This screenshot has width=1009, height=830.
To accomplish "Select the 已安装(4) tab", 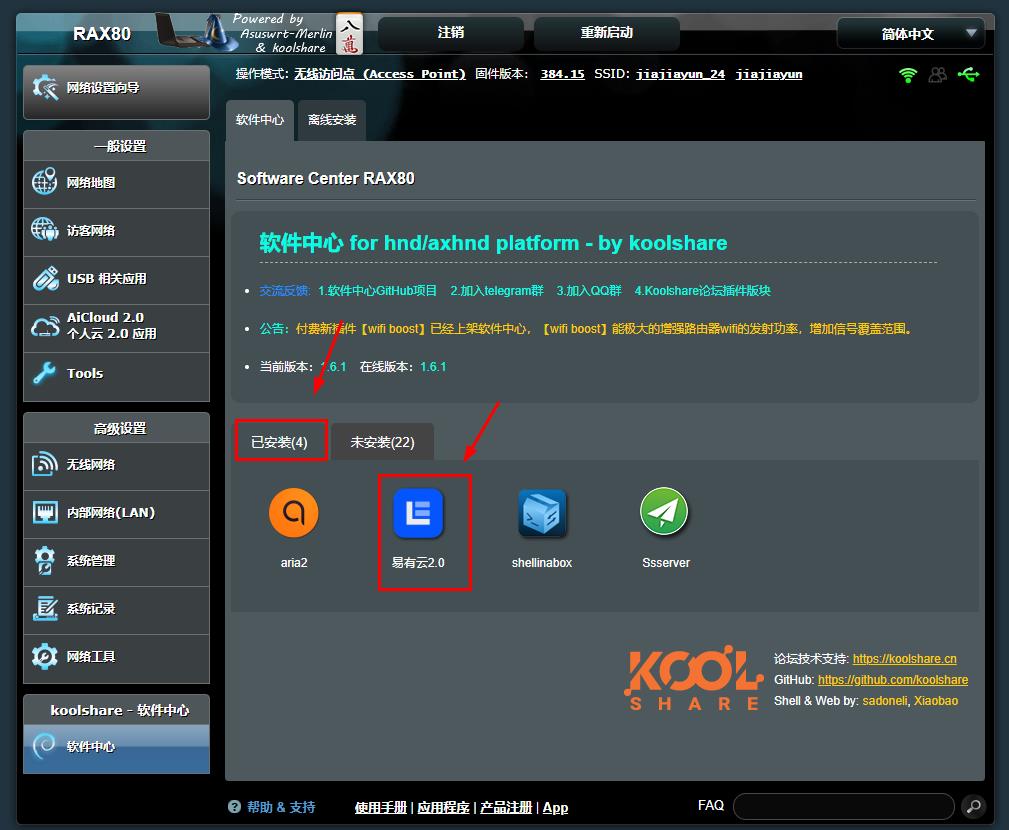I will pyautogui.click(x=279, y=442).
